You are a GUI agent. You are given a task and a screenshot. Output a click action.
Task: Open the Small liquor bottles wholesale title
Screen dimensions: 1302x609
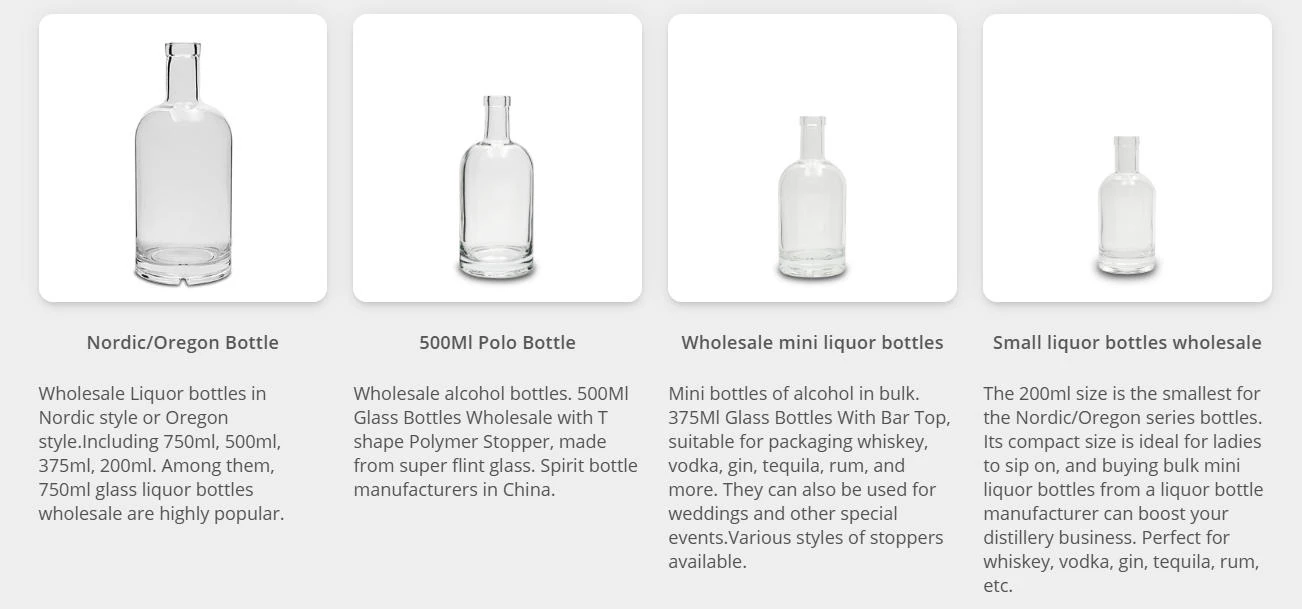[1127, 342]
